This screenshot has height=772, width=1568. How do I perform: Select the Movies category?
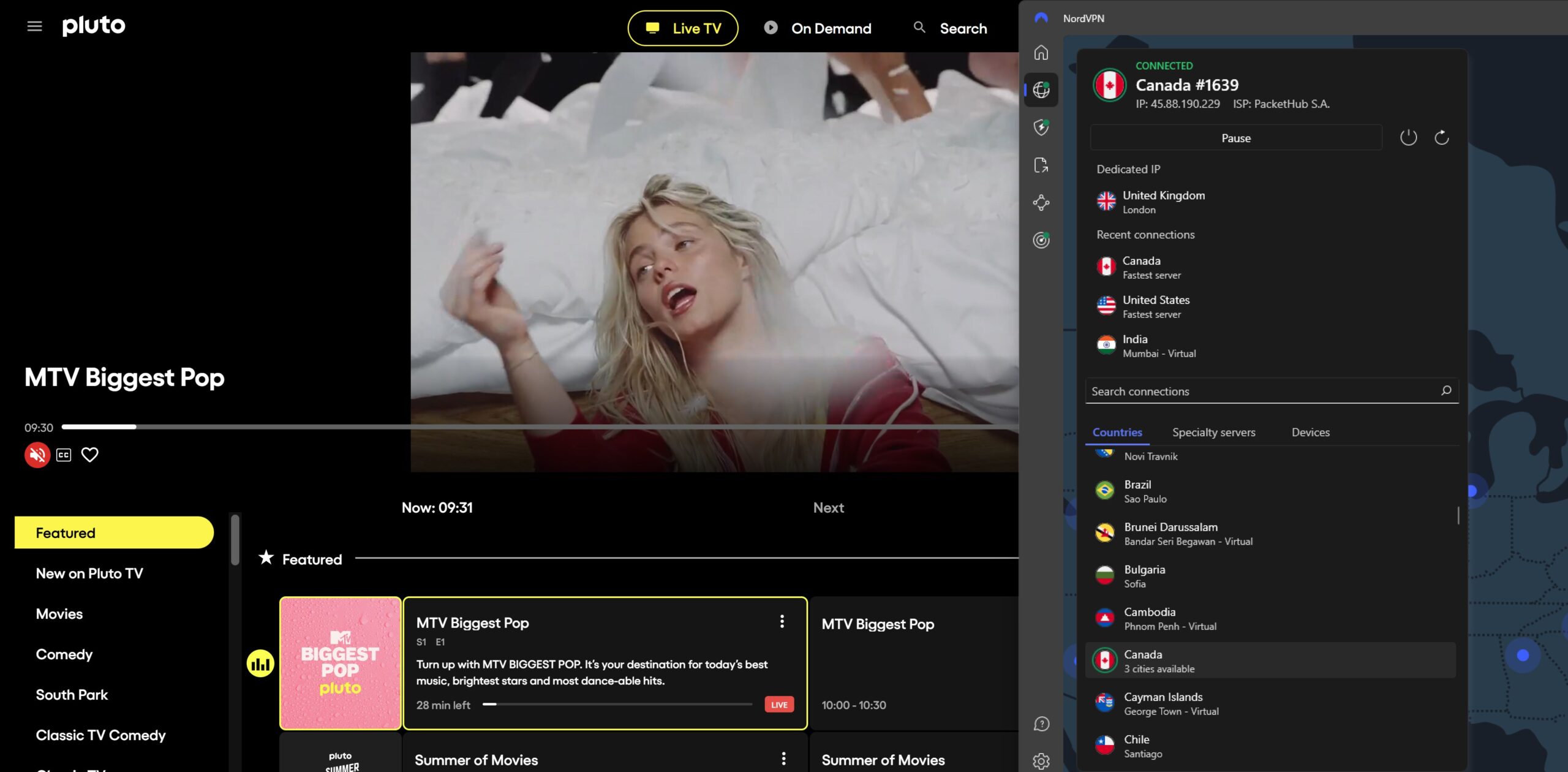click(59, 614)
